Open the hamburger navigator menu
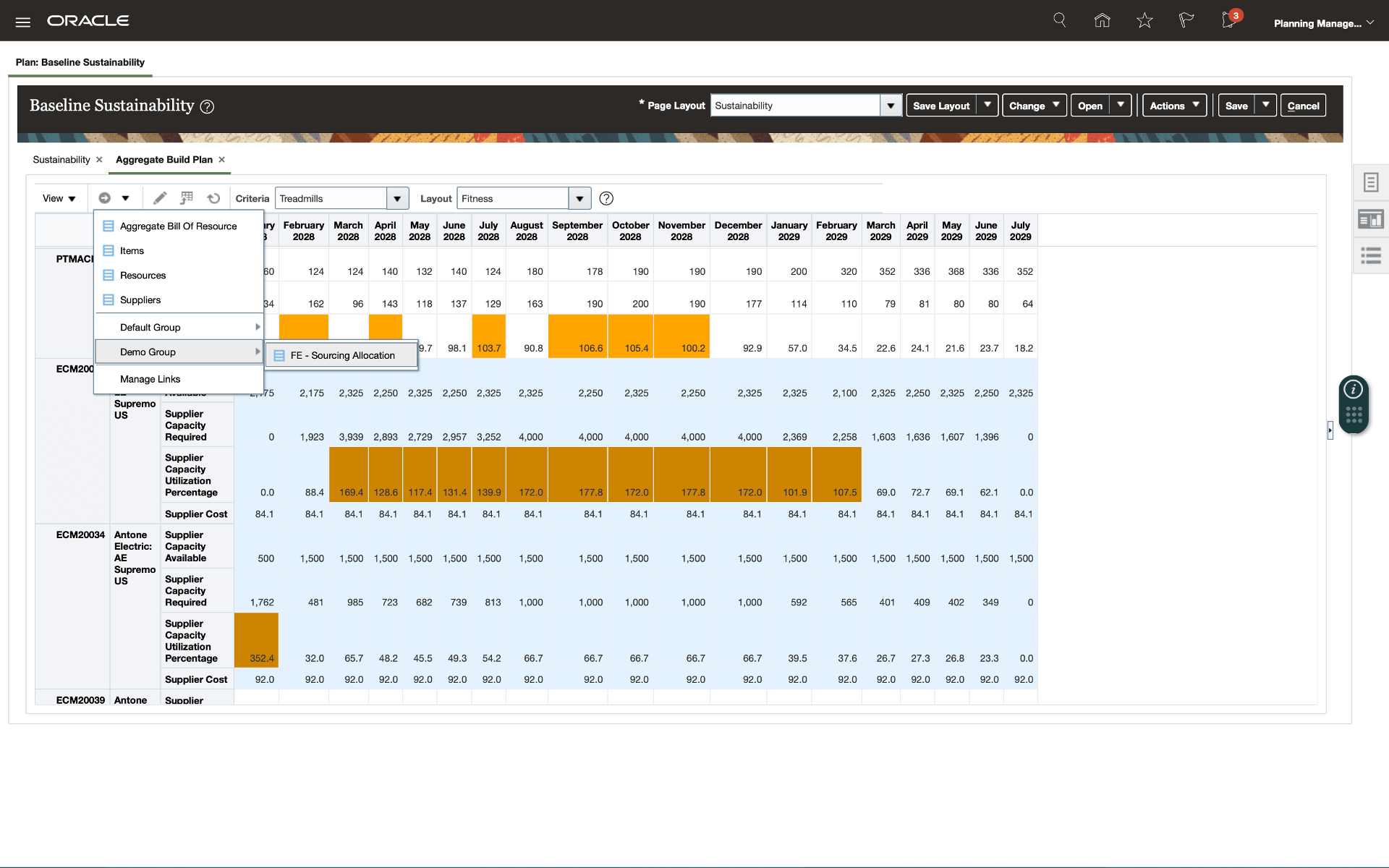The image size is (1389, 868). [22, 22]
